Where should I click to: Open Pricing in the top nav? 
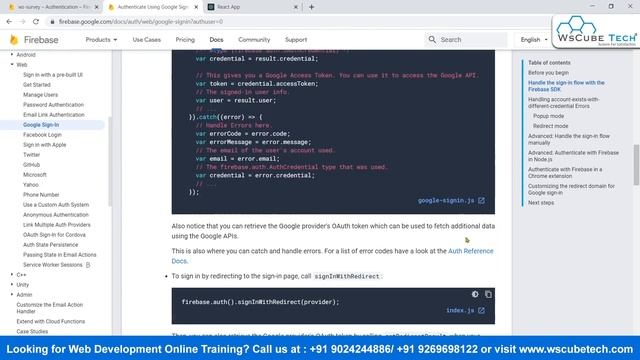pyautogui.click(x=185, y=40)
